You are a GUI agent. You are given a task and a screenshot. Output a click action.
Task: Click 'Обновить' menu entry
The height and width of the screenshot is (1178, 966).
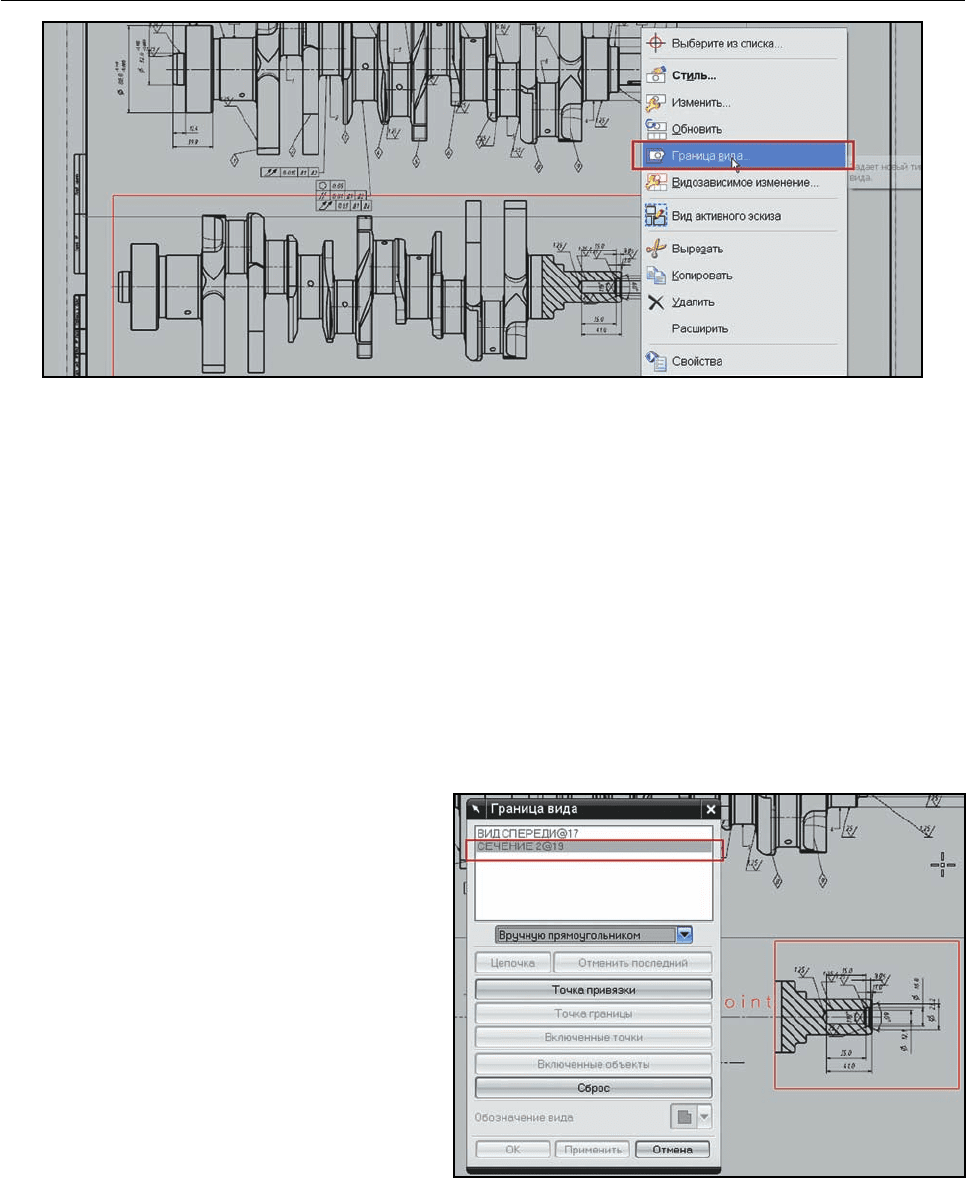tap(744, 129)
